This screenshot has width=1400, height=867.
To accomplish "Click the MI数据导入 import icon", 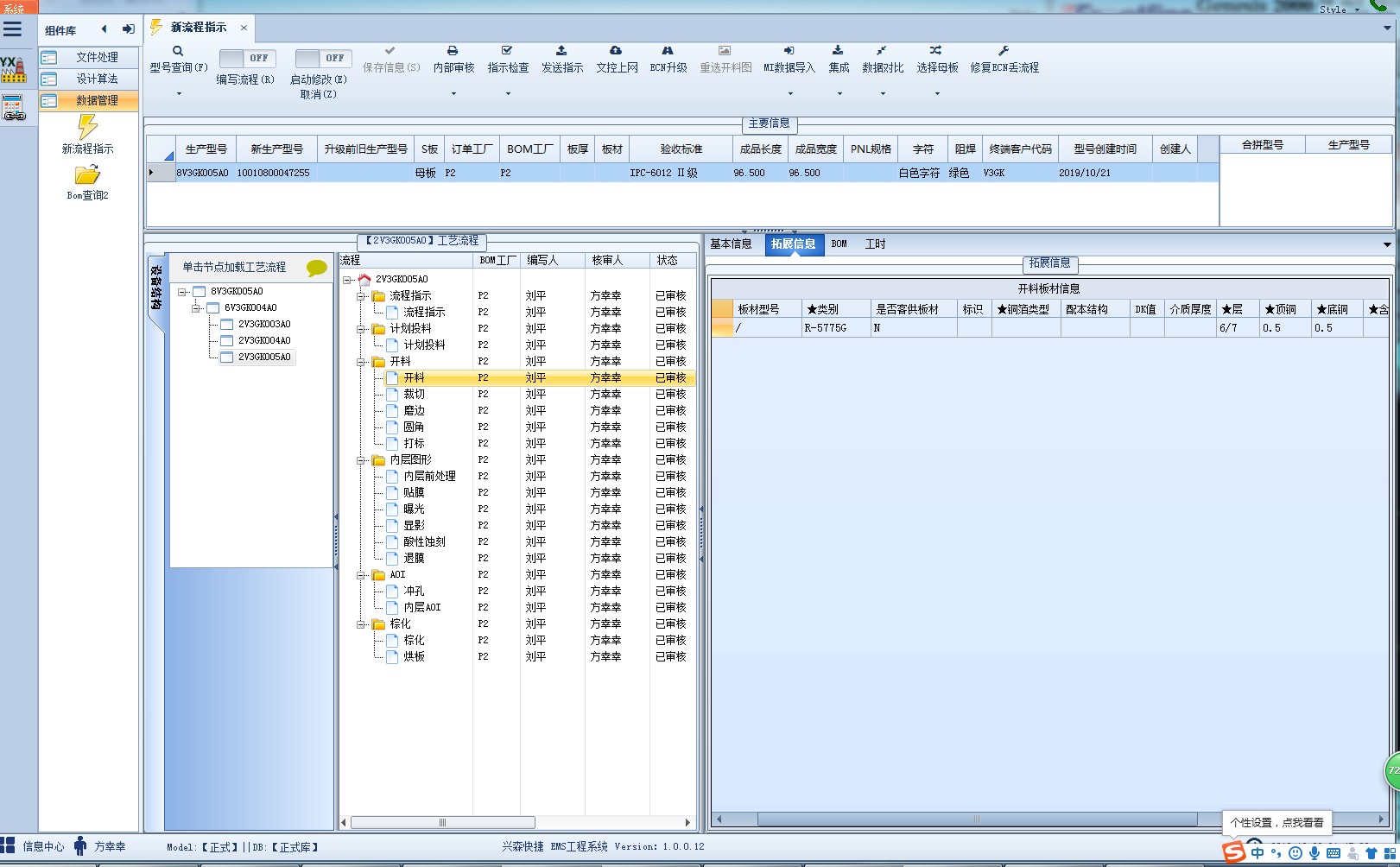I will 789,51.
